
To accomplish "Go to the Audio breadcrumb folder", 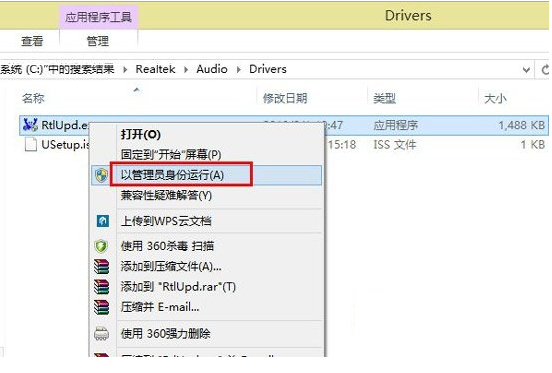I will [x=212, y=69].
